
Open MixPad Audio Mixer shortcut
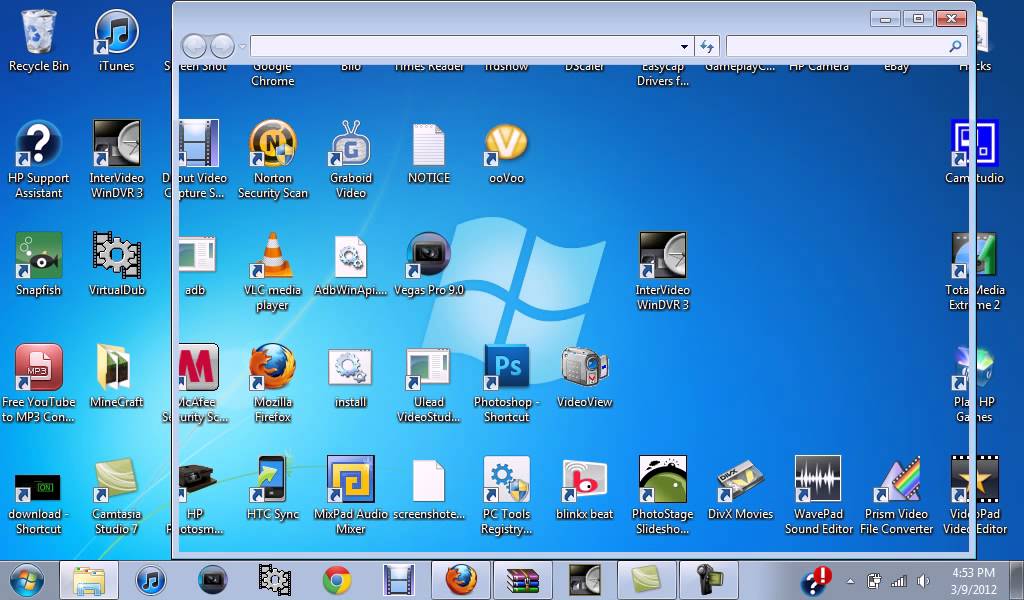point(351,496)
